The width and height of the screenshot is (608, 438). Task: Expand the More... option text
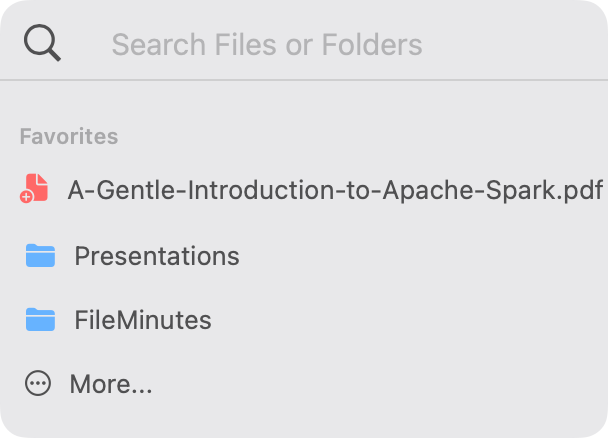111,384
